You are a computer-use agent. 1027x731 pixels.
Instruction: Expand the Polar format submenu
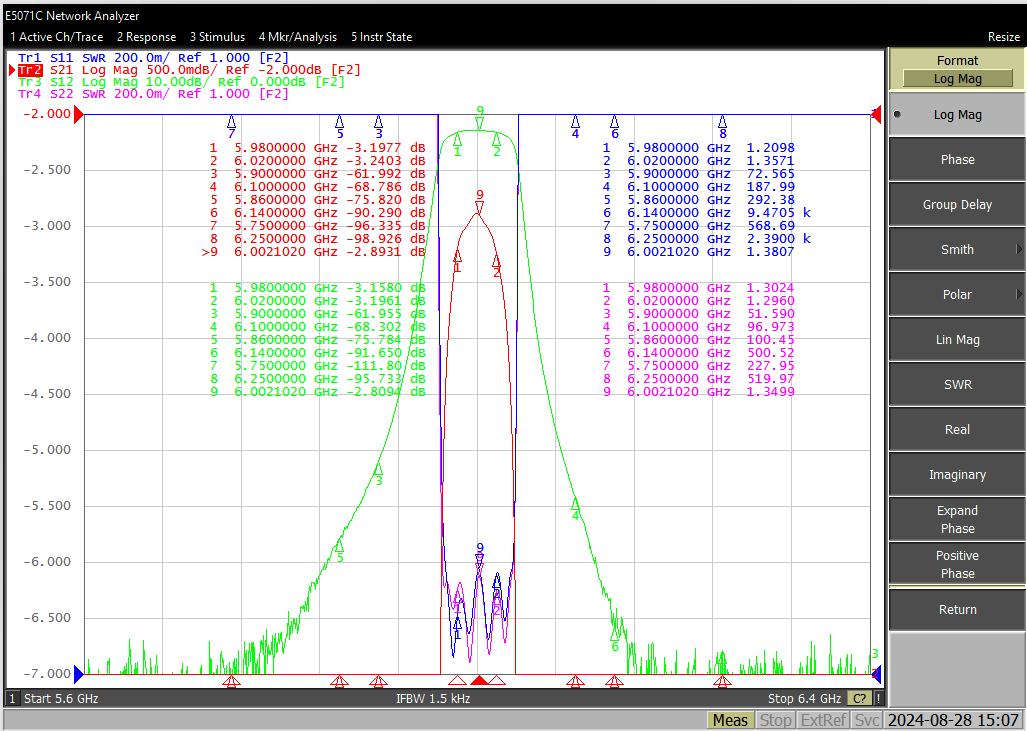pos(1018,295)
